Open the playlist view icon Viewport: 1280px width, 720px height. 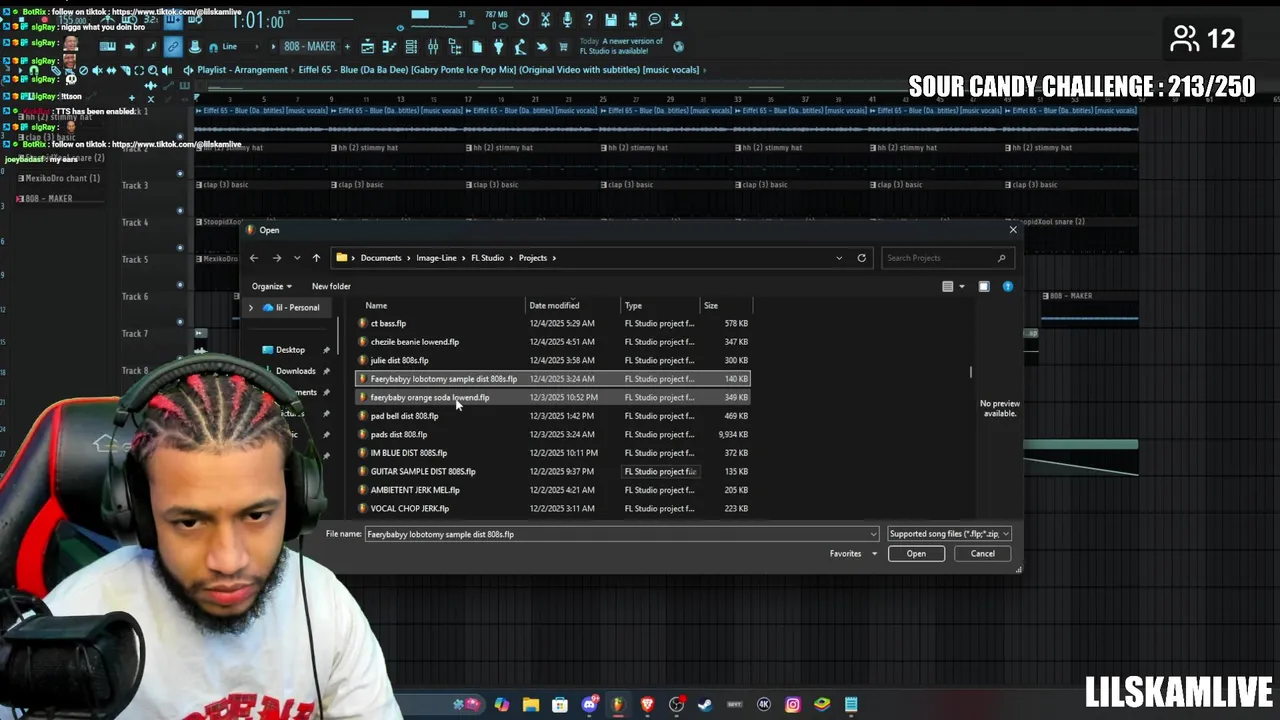pyautogui.click(x=367, y=46)
